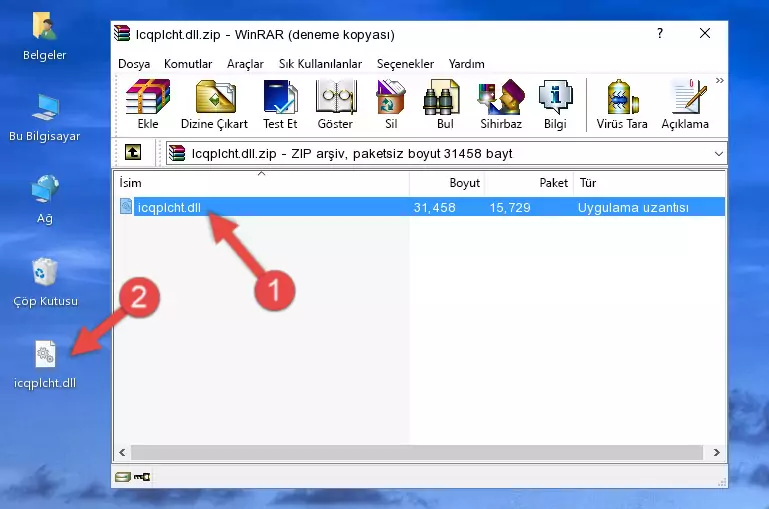
Task: Select the Belgeler desktop icon
Action: (x=45, y=36)
